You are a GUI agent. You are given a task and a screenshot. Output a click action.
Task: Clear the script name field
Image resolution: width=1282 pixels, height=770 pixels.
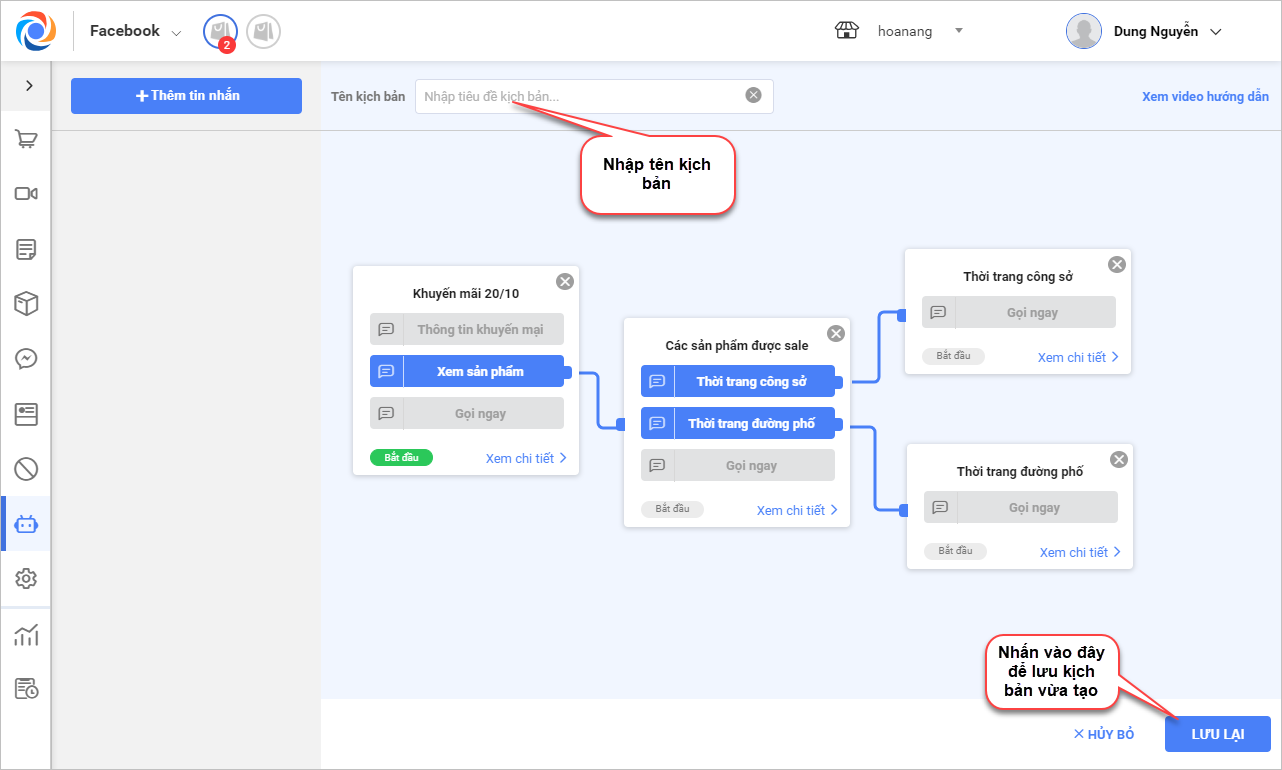click(x=753, y=95)
